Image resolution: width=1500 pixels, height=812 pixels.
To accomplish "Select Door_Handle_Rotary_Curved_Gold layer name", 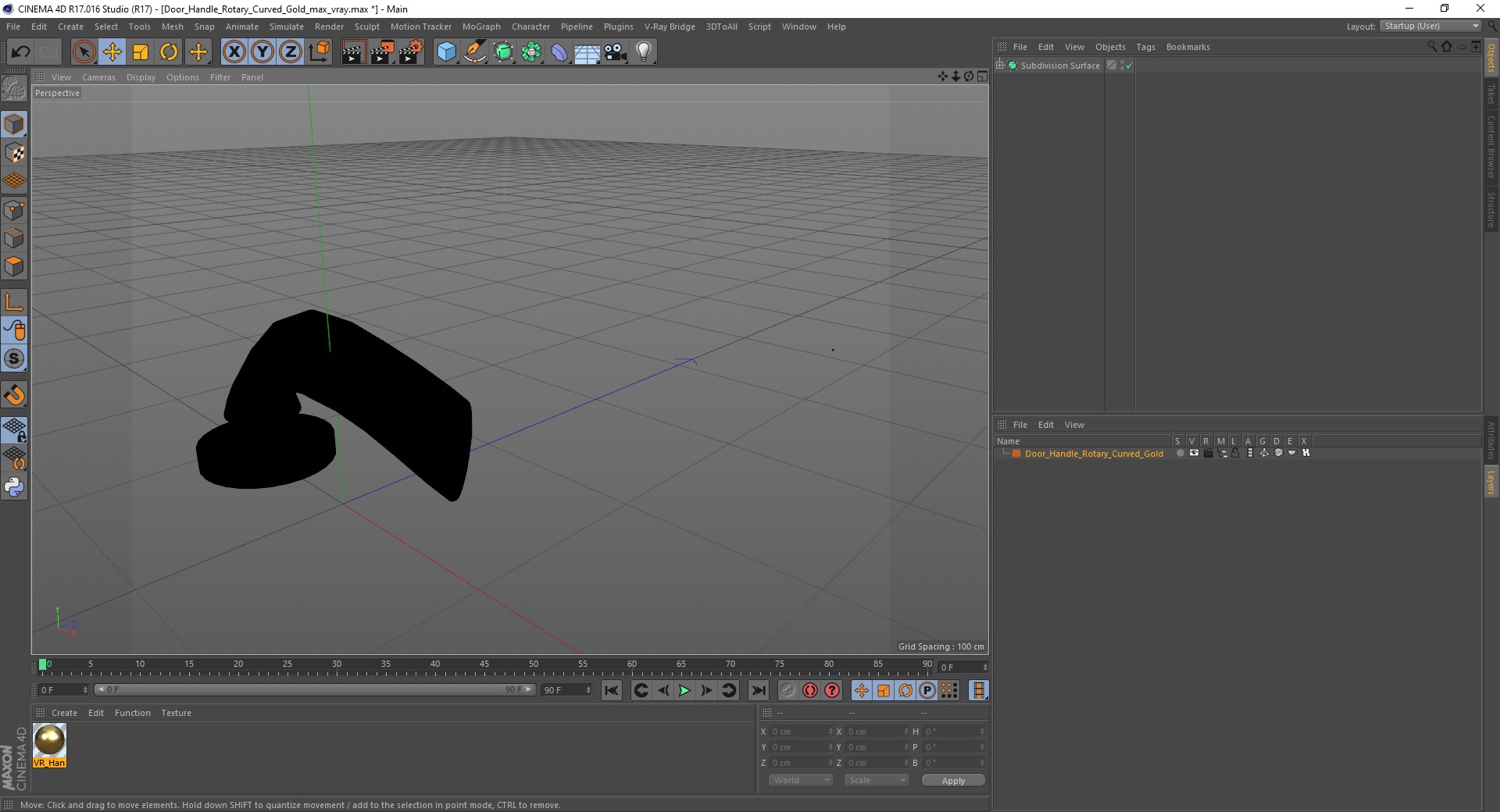I will 1094,454.
